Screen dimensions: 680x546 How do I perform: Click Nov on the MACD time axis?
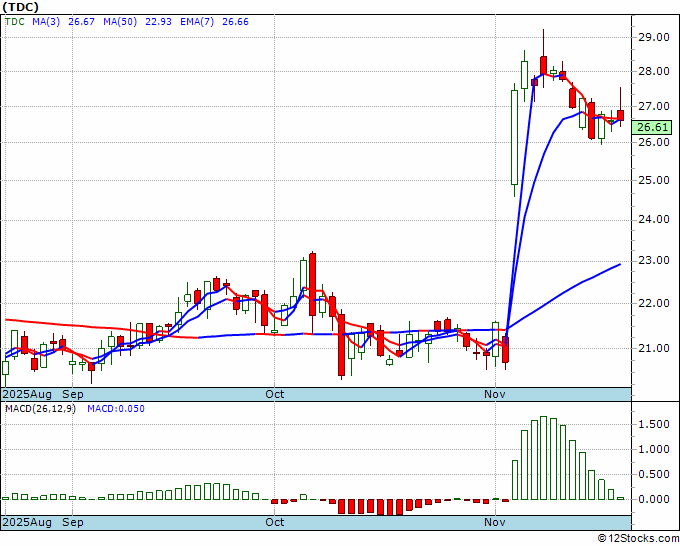pos(495,522)
